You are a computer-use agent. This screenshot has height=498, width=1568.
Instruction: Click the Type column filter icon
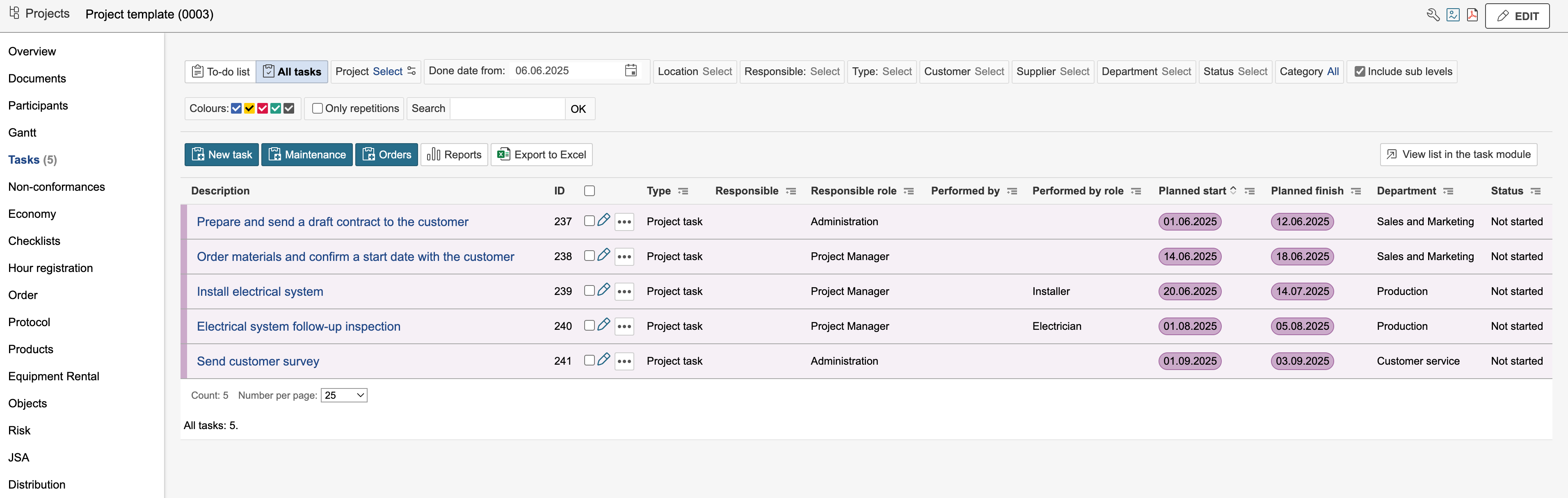[683, 191]
